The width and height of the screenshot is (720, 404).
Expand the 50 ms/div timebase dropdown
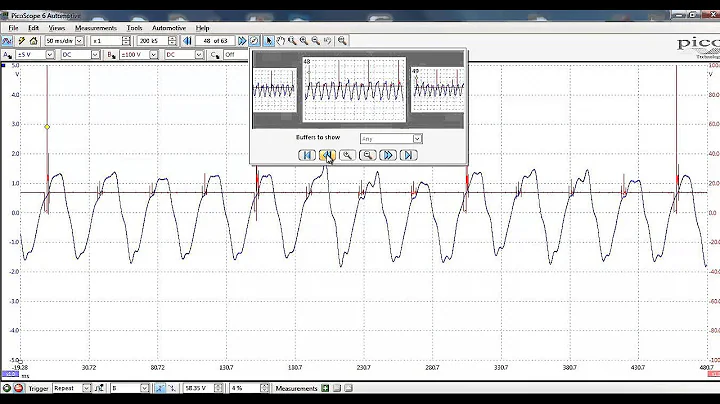tap(79, 41)
